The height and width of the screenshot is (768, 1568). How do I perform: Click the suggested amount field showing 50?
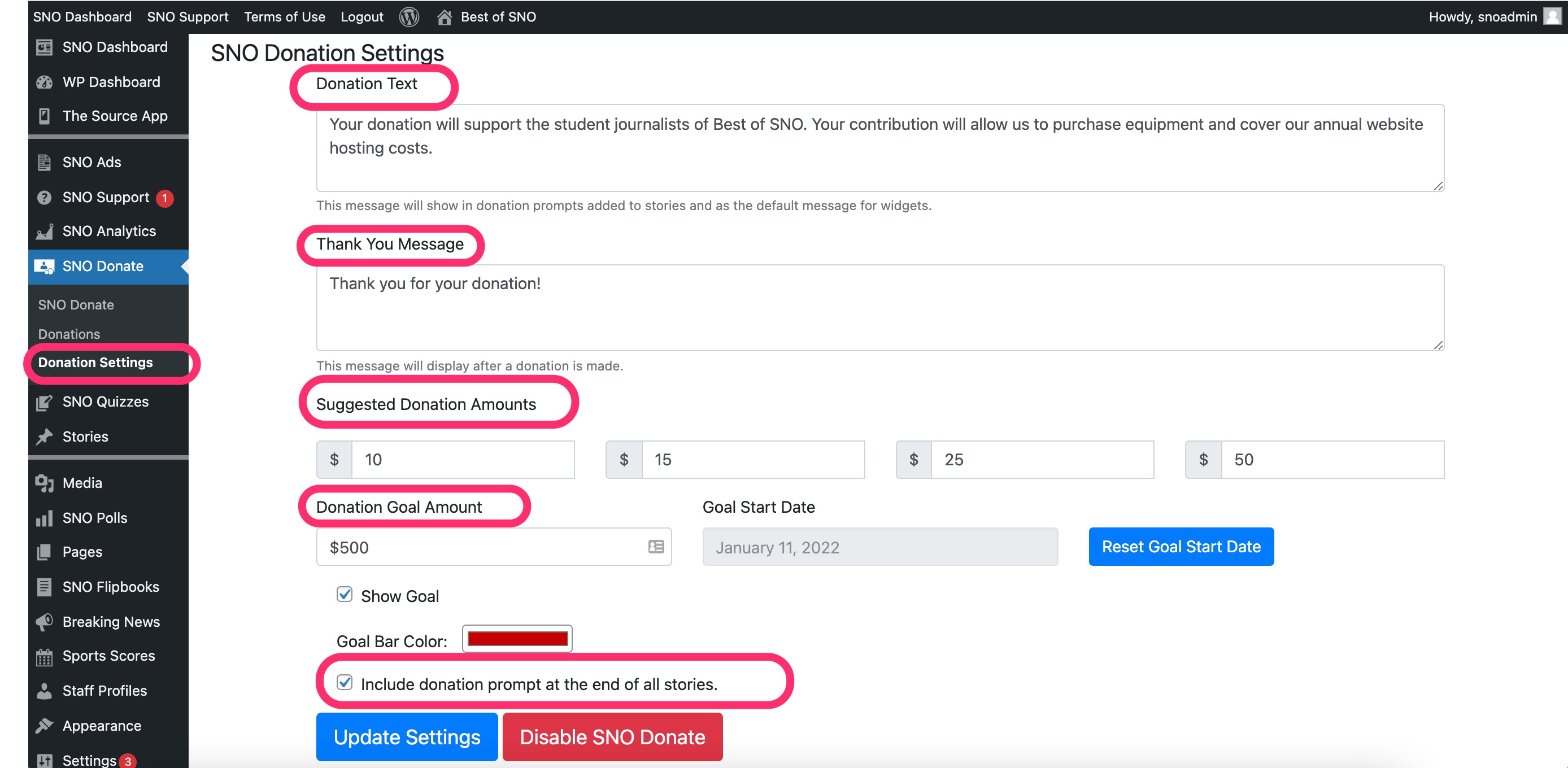tap(1332, 460)
